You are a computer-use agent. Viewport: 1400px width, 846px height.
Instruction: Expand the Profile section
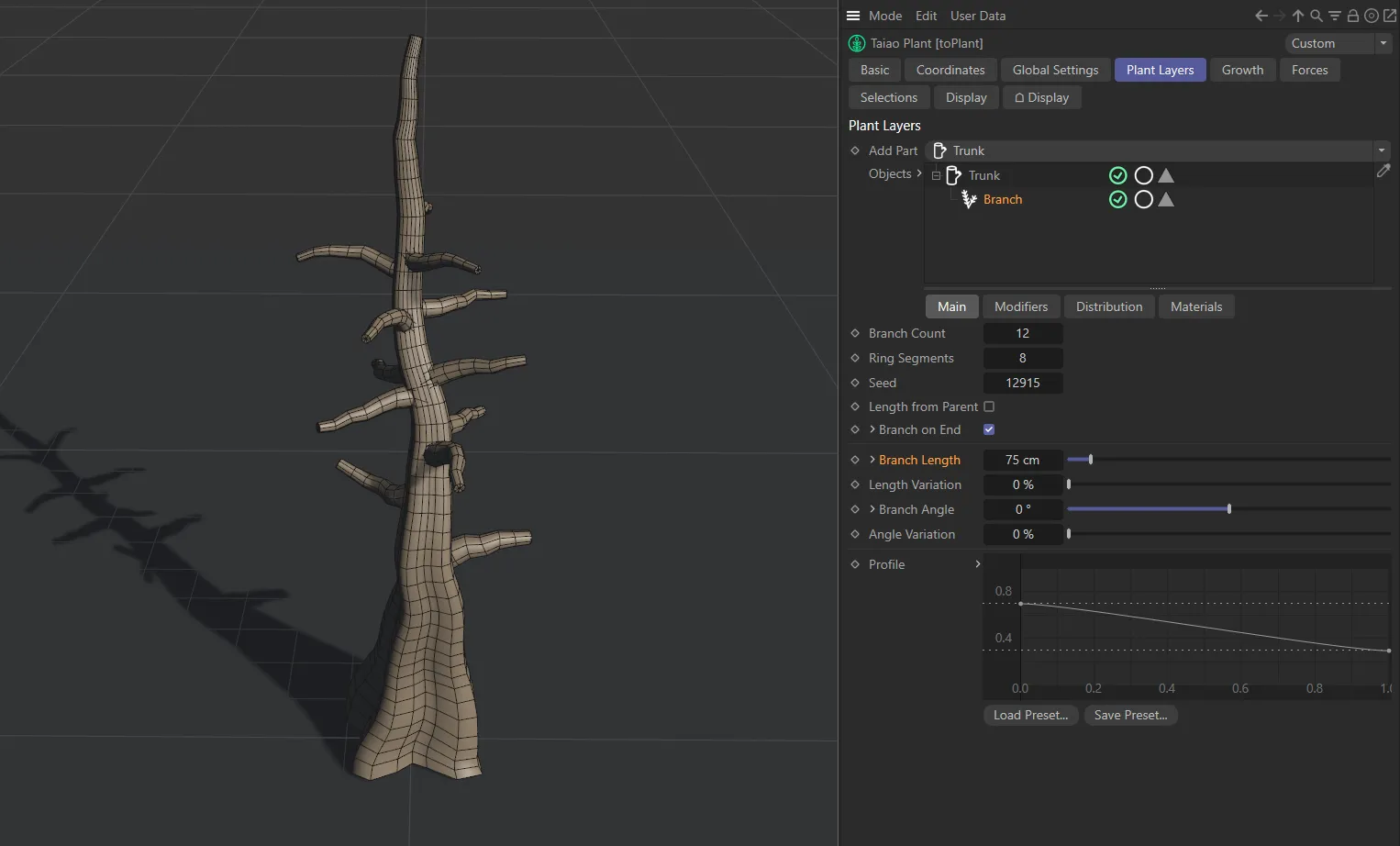[x=977, y=564]
